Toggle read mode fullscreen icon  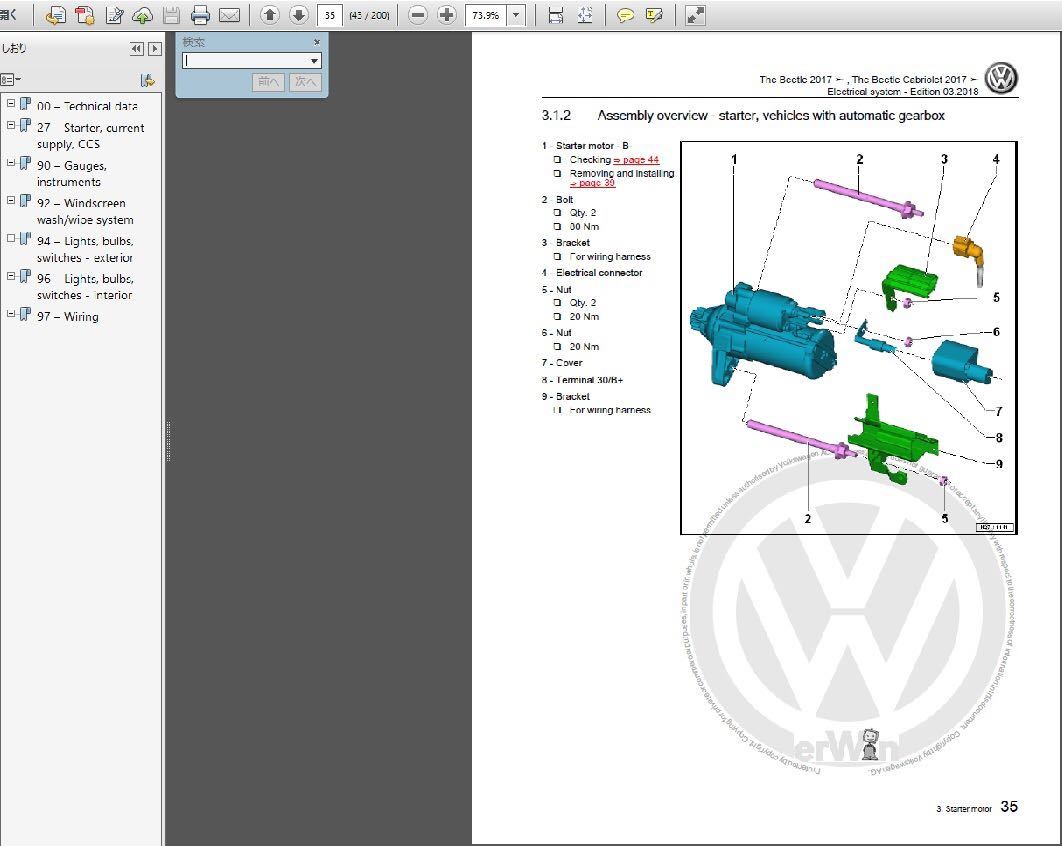pos(696,15)
